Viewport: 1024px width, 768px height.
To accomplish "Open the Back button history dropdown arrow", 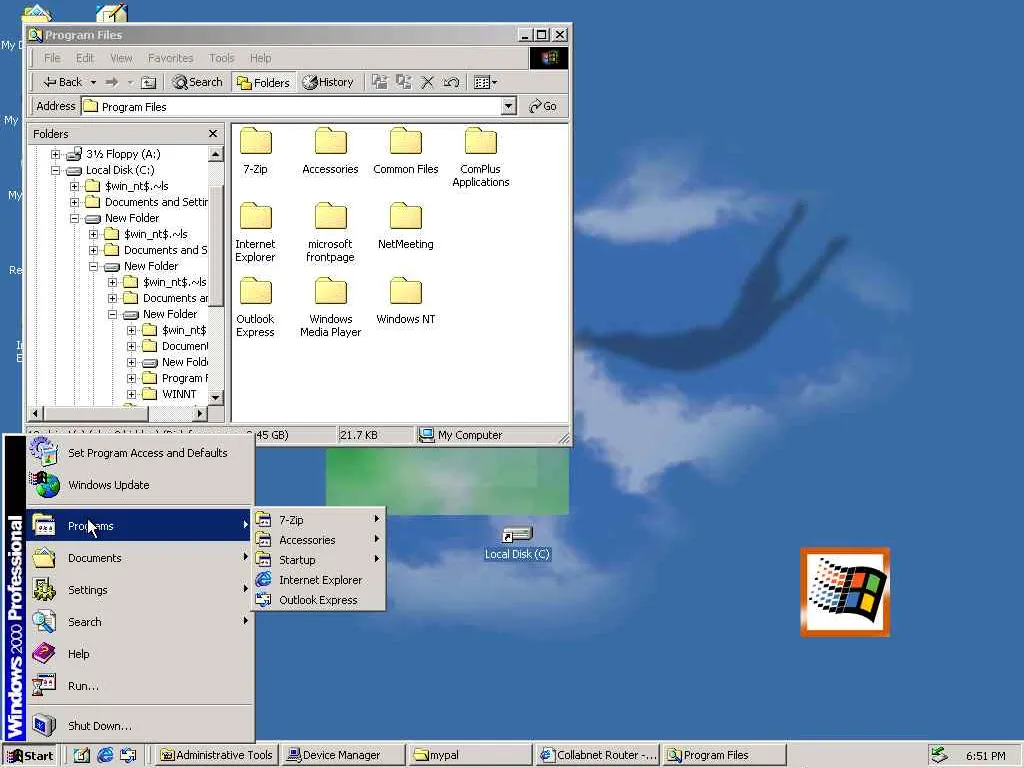I will (x=93, y=82).
